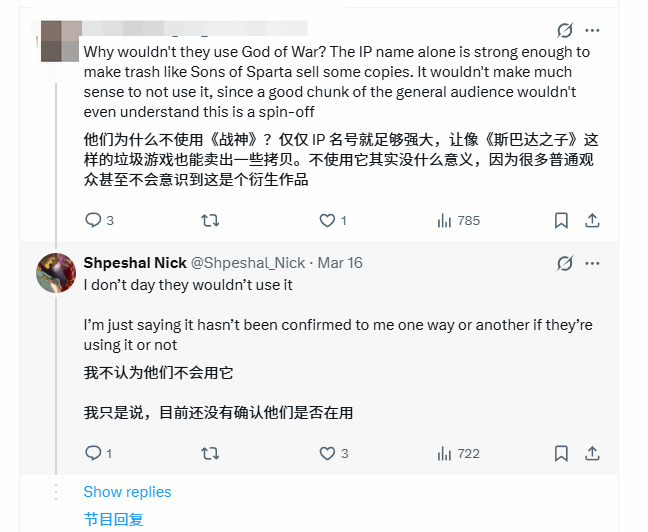Reply to the God of War tweet
The height and width of the screenshot is (532, 648).
tap(93, 220)
